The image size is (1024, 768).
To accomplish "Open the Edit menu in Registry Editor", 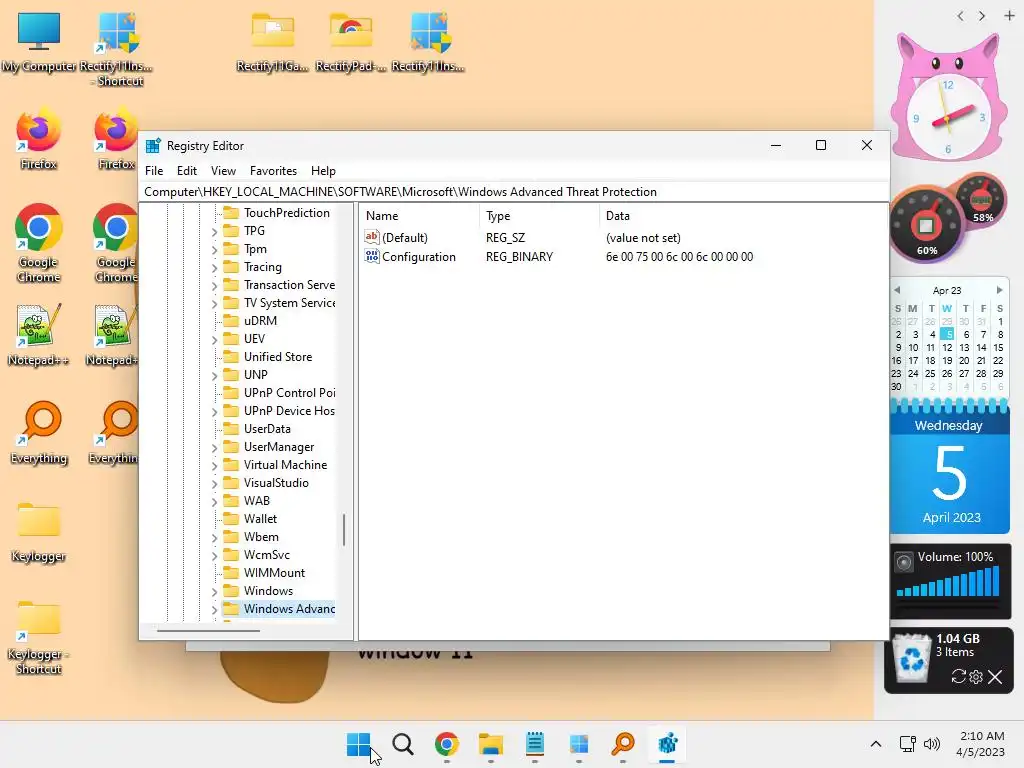I will click(187, 170).
